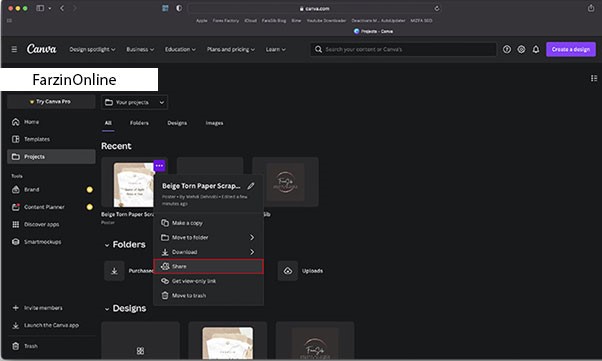Image resolution: width=602 pixels, height=361 pixels.
Task: Click the Canva logo
Action: click(41, 49)
